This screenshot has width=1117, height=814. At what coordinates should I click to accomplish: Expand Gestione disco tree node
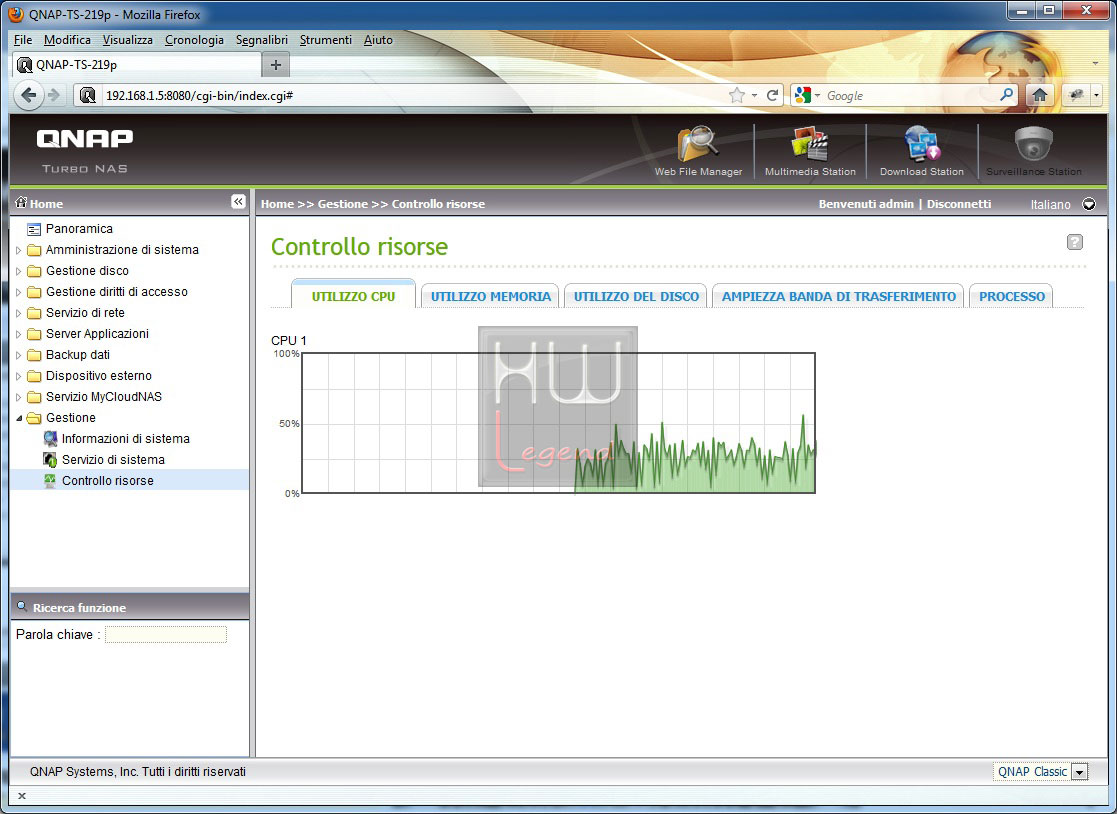click(19, 271)
